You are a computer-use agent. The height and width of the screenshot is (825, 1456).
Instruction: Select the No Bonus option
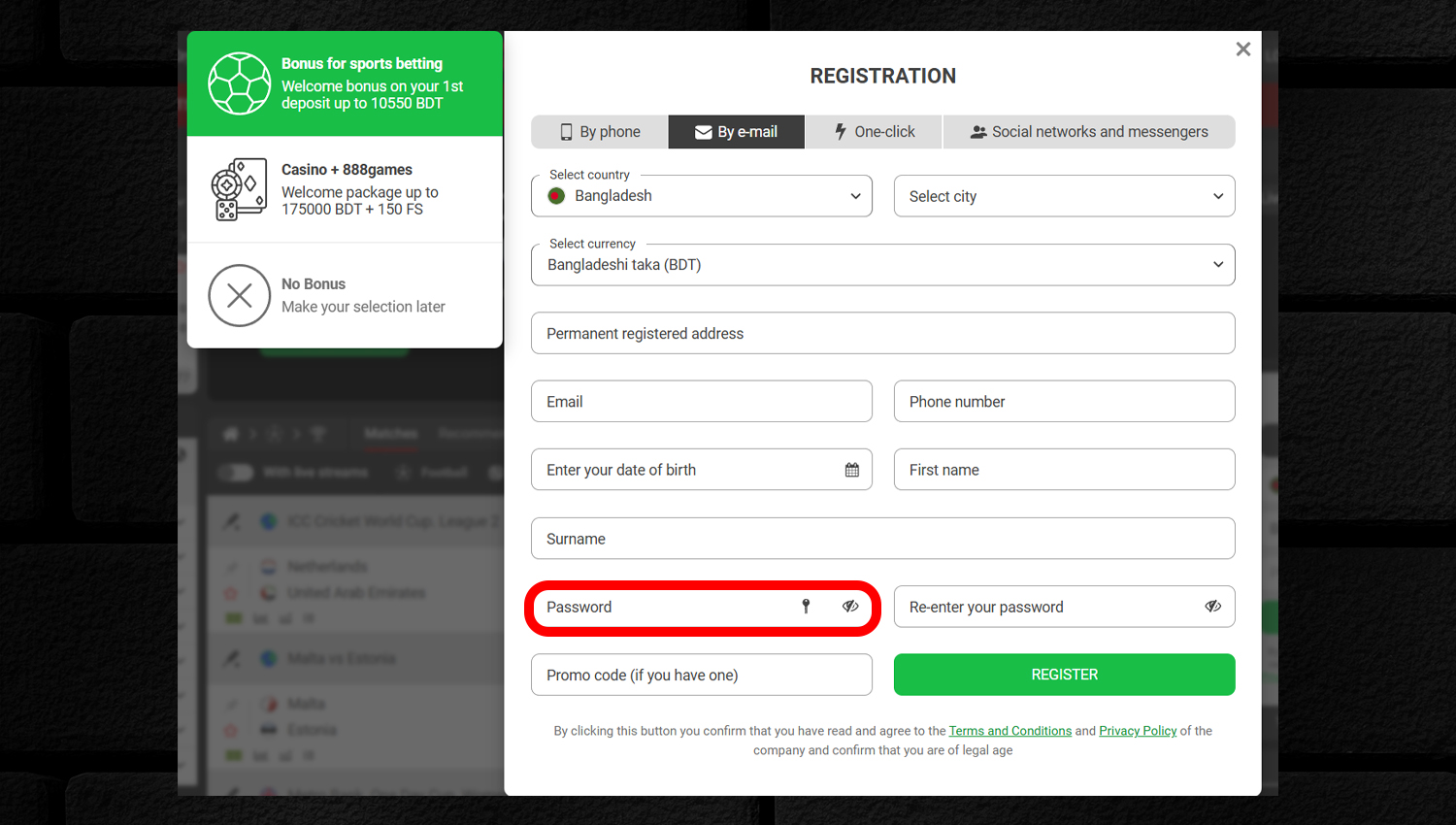[x=345, y=295]
